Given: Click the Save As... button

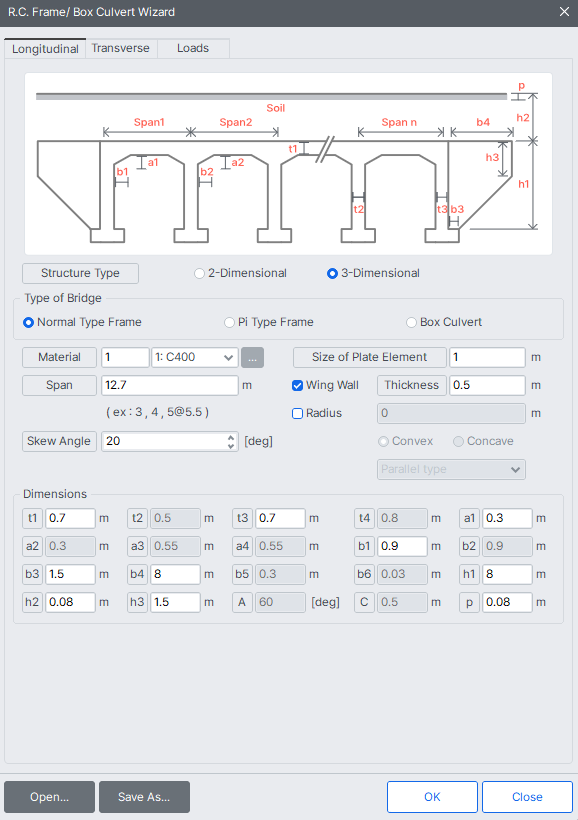Looking at the screenshot, I should coord(144,797).
